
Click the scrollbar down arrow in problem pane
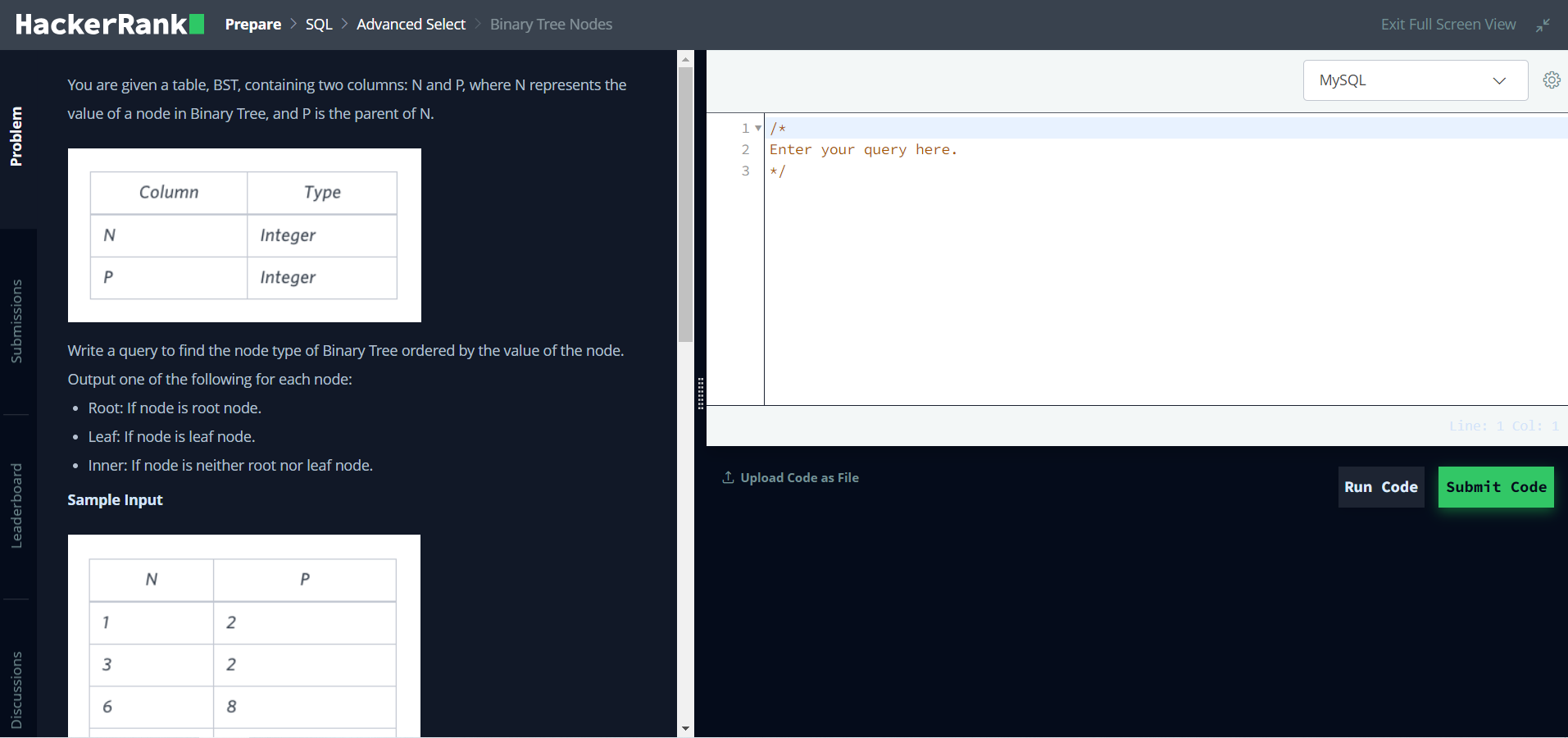(685, 728)
